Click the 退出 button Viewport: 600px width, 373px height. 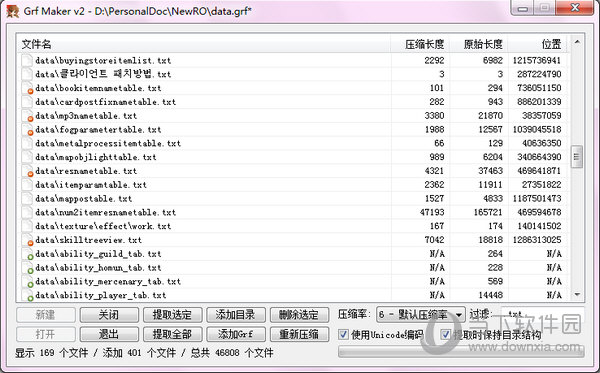click(109, 334)
